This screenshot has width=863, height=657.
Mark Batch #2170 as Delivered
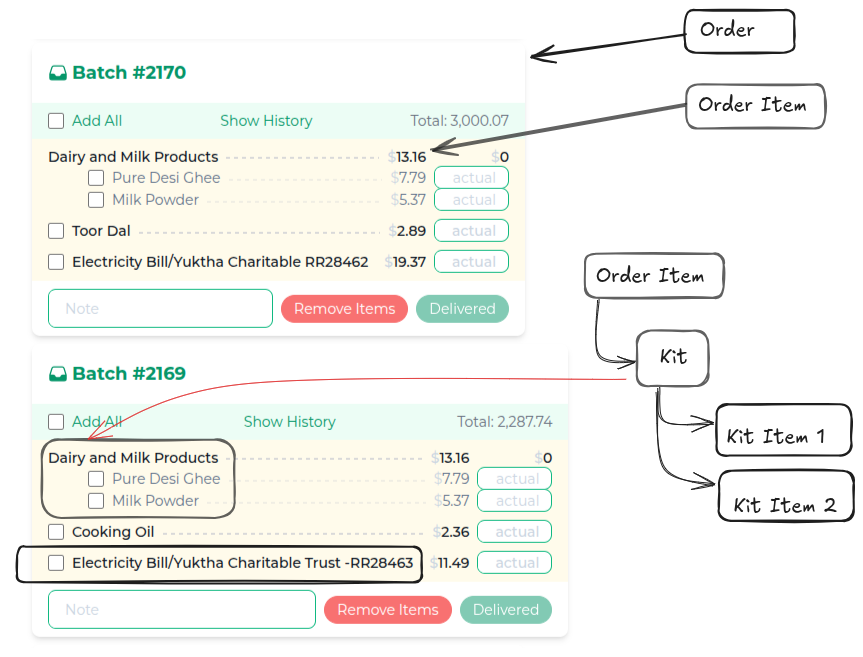point(462,309)
